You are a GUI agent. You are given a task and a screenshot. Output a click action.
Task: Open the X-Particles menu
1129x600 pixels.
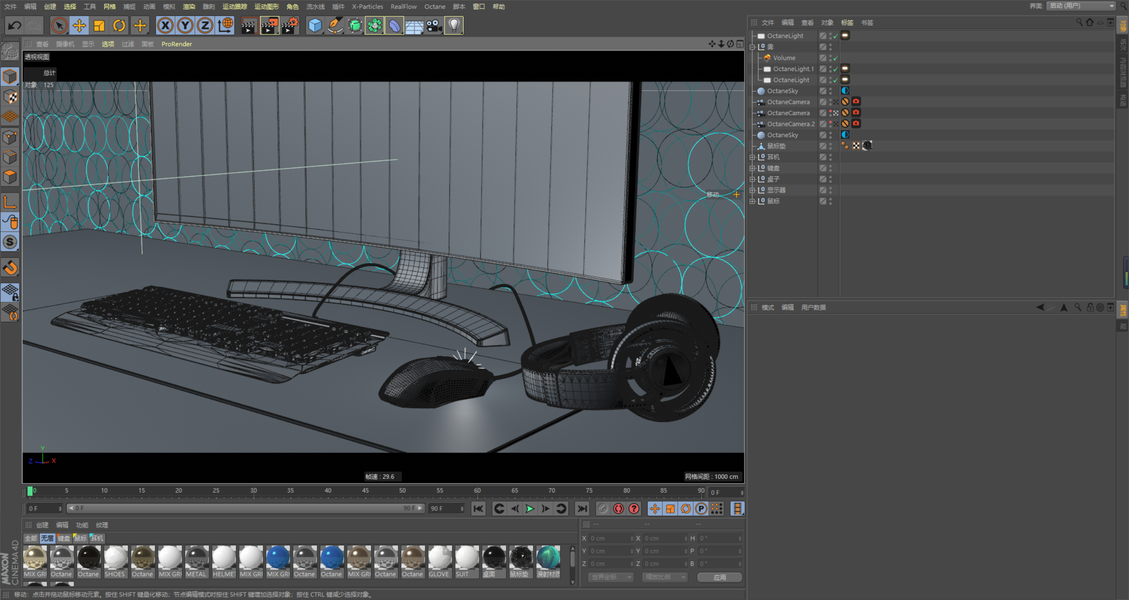(367, 6)
